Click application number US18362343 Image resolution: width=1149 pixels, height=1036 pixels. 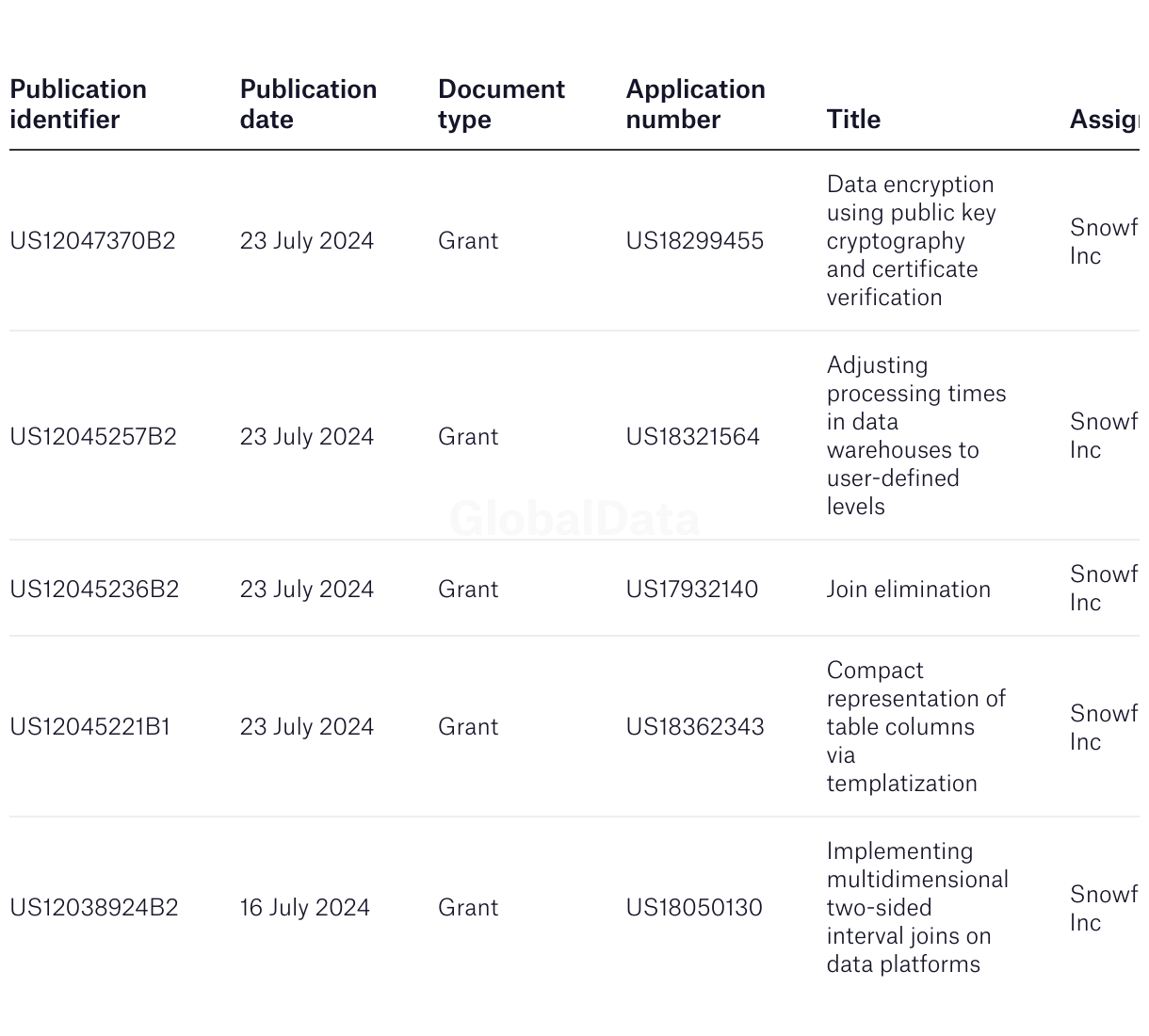point(695,727)
